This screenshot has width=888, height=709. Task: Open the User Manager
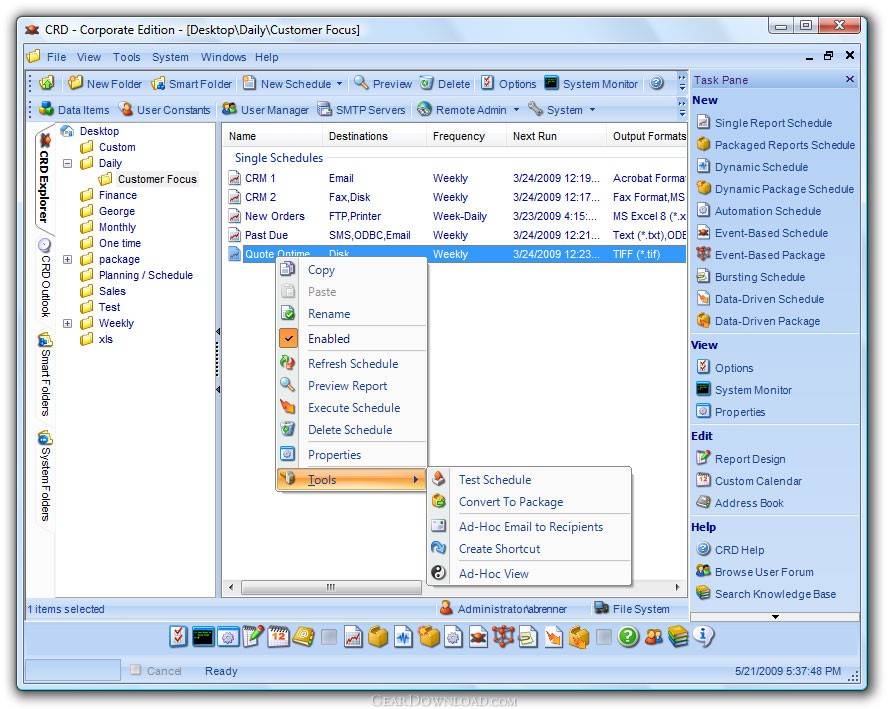pos(266,109)
